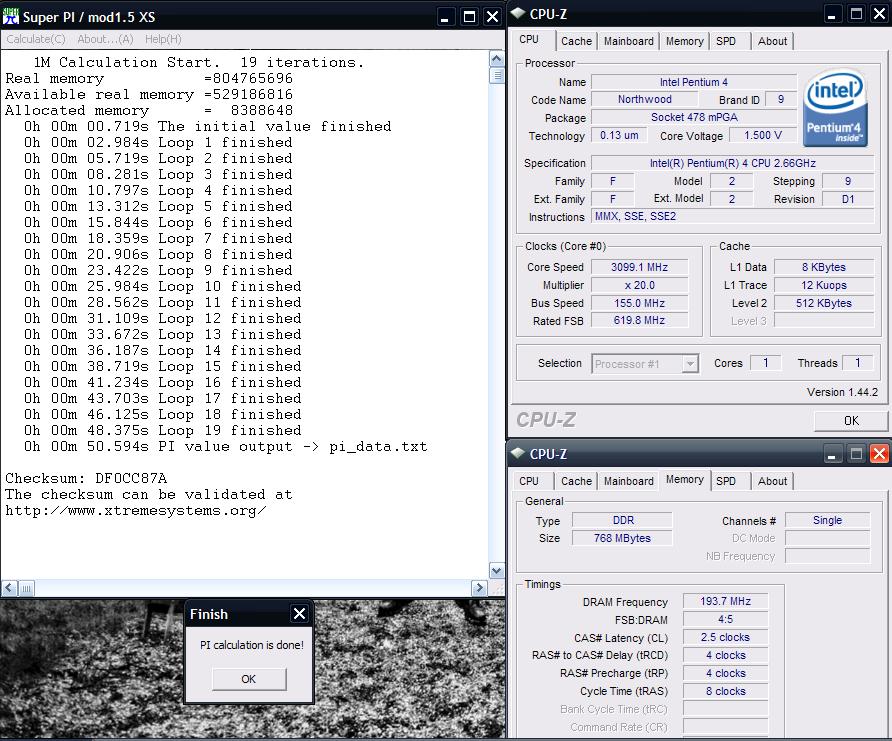Click the Intel Pentium 4 logo badge
This screenshot has height=741, width=892.
point(835,108)
